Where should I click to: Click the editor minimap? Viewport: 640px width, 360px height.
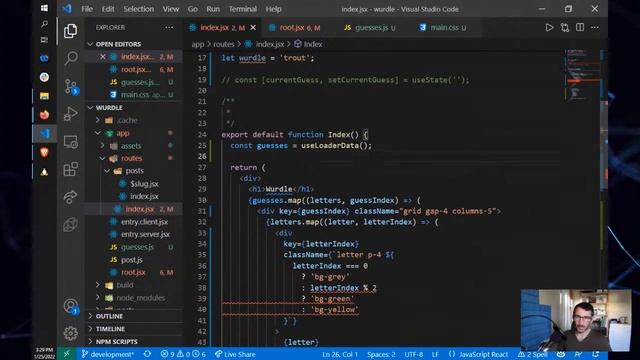pyautogui.click(x=582, y=75)
